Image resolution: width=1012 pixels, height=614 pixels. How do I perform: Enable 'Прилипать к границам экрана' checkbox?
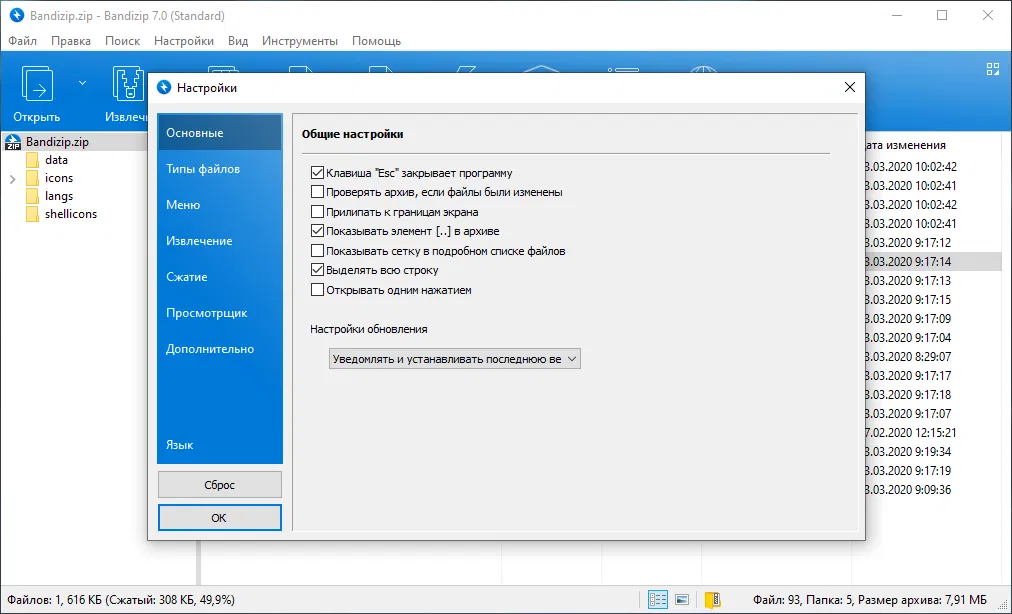point(317,211)
